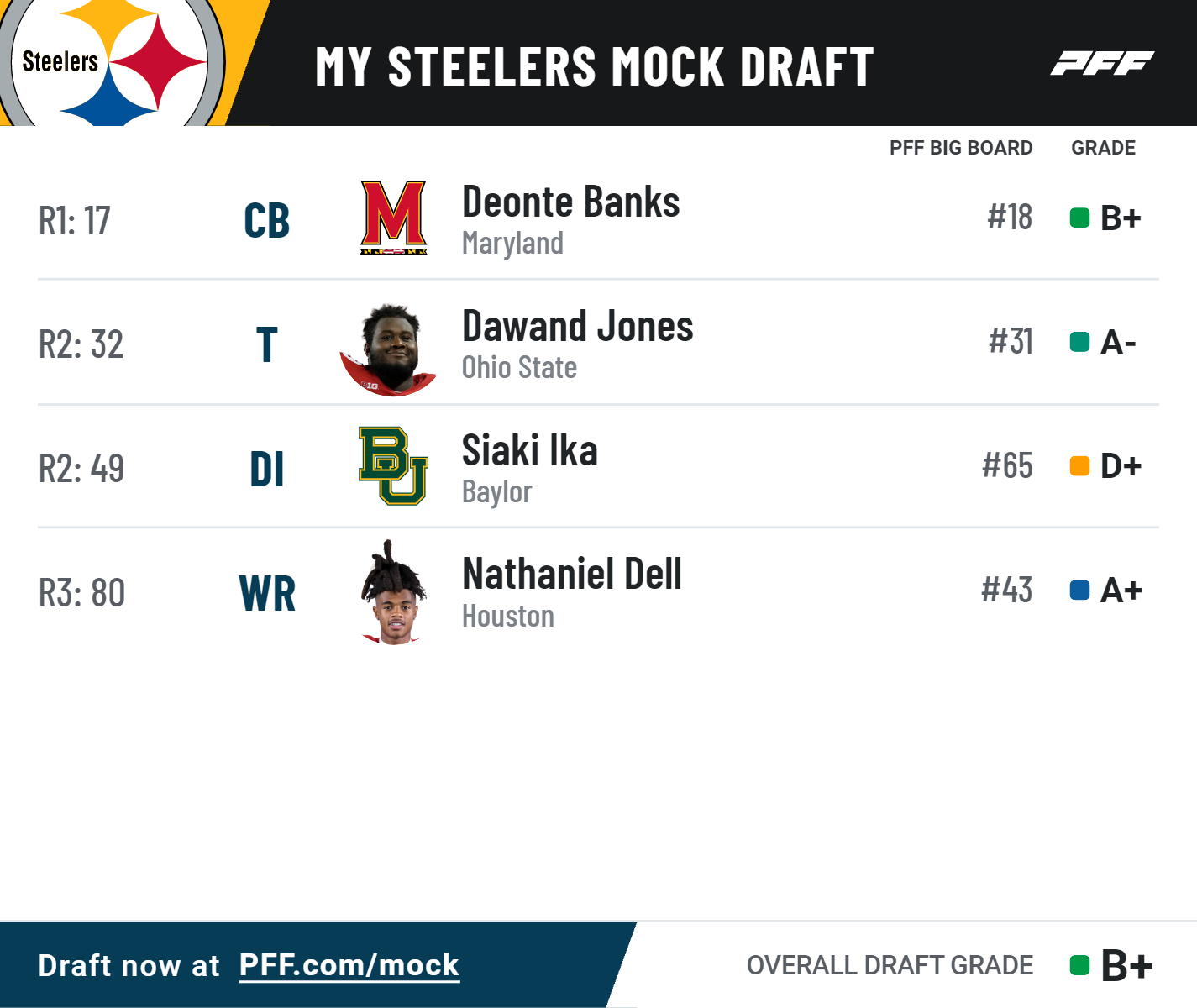Open the PFF.com/mock link
The image size is (1197, 1008).
click(x=349, y=965)
